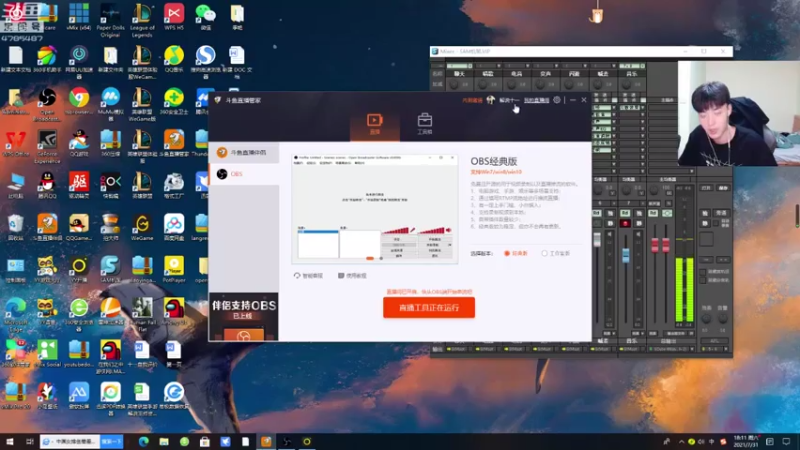The width and height of the screenshot is (800, 450).
Task: Expand the 电音 channel dropdown arrow in Mixer
Action: point(528,66)
